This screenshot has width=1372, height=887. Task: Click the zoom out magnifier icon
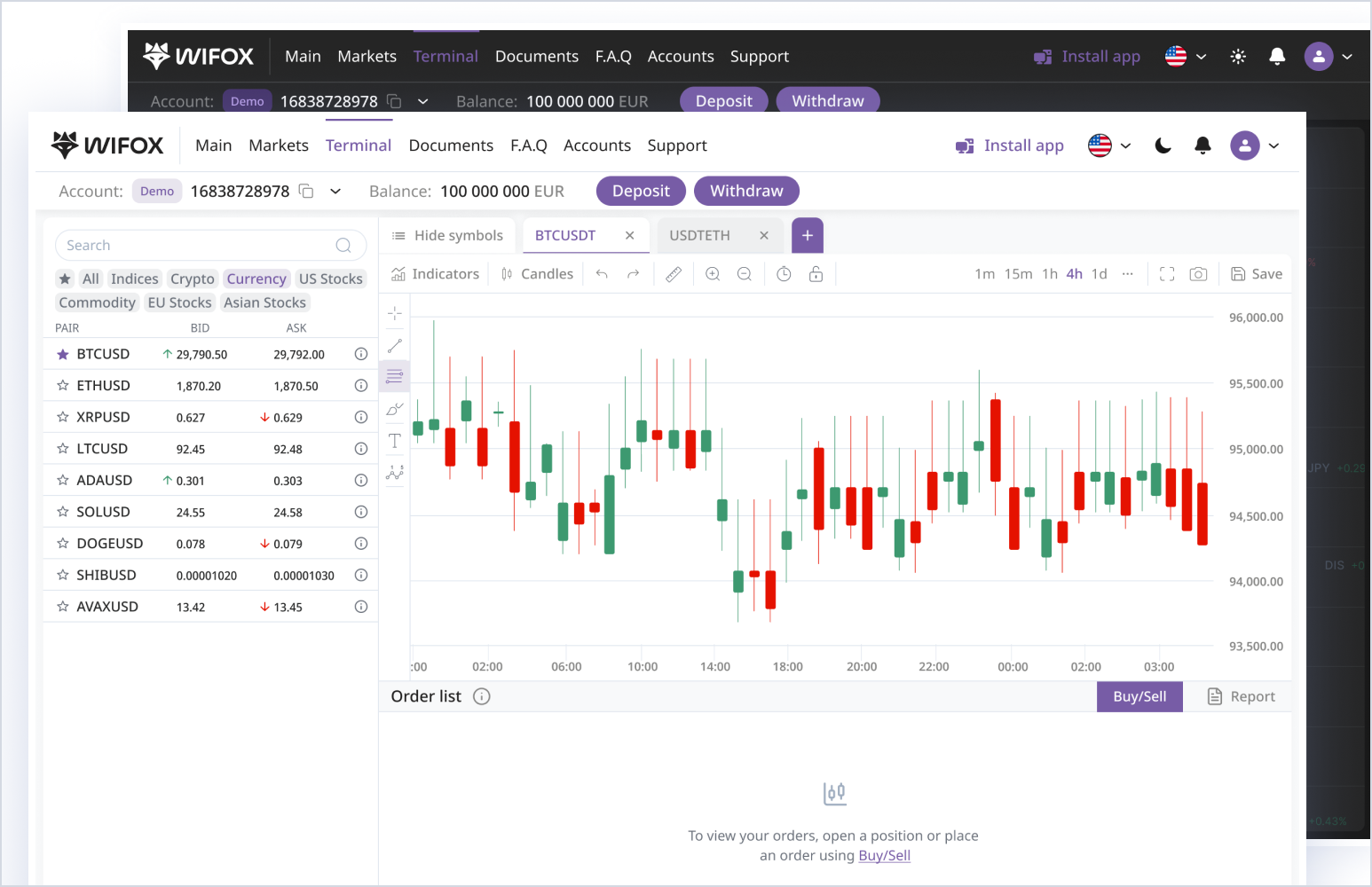[x=745, y=274]
